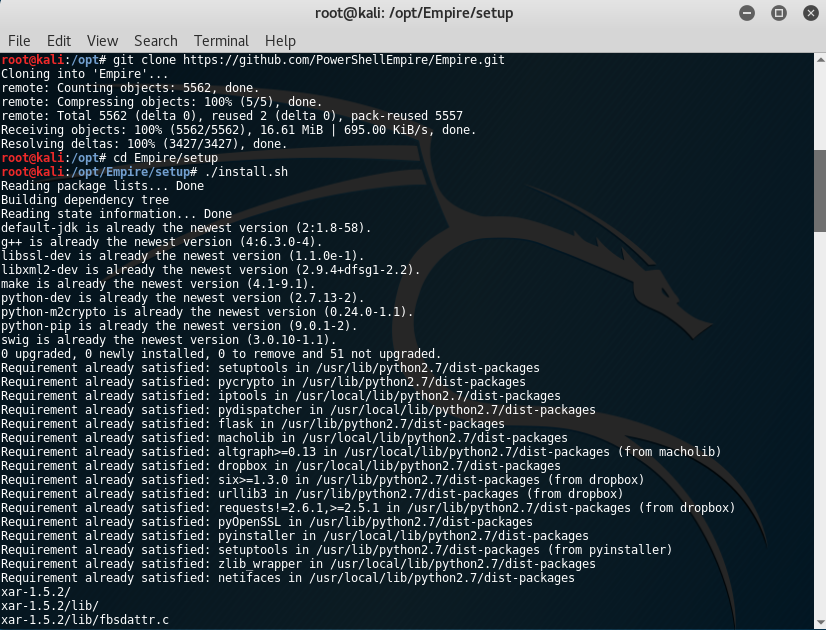Click the git clone GitHub URL
826x630 pixels.
pos(344,60)
